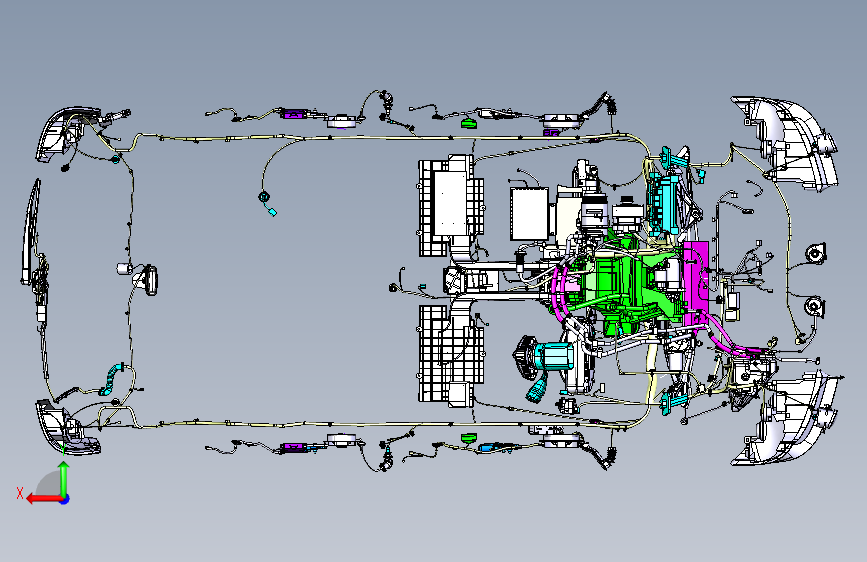Select the white rectangular control module
Image resolution: width=867 pixels, height=562 pixels.
click(x=529, y=214)
